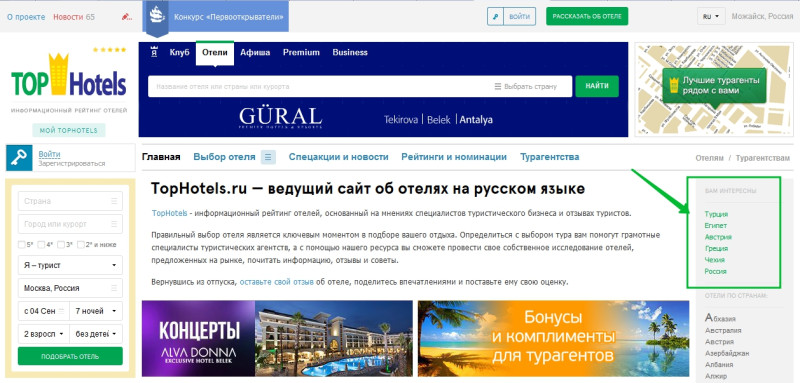Enable the 2* и ниже checkbox

click(x=81, y=245)
